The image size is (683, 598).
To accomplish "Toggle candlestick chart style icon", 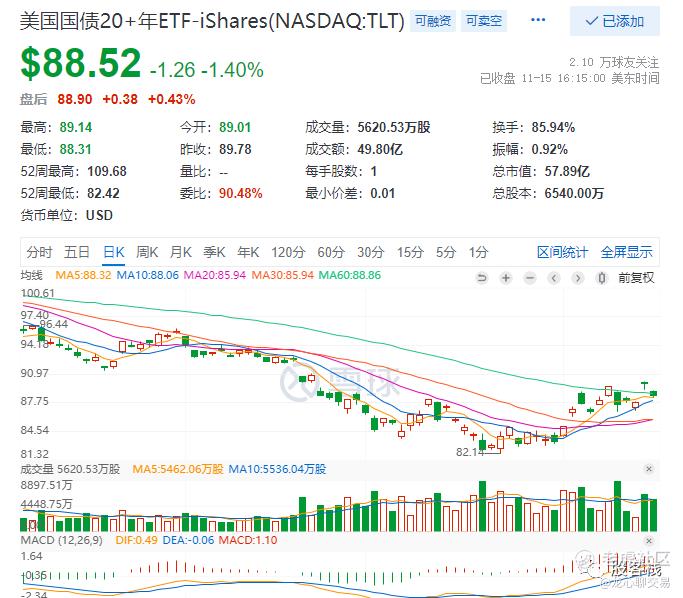I will pyautogui.click(x=602, y=278).
